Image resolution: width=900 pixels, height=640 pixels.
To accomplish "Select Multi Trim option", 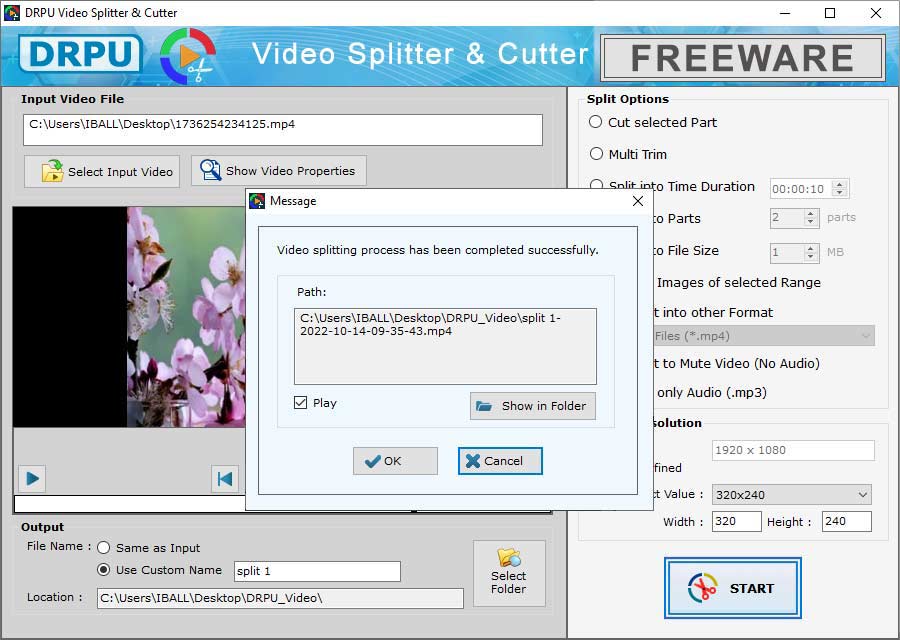I will pyautogui.click(x=596, y=154).
